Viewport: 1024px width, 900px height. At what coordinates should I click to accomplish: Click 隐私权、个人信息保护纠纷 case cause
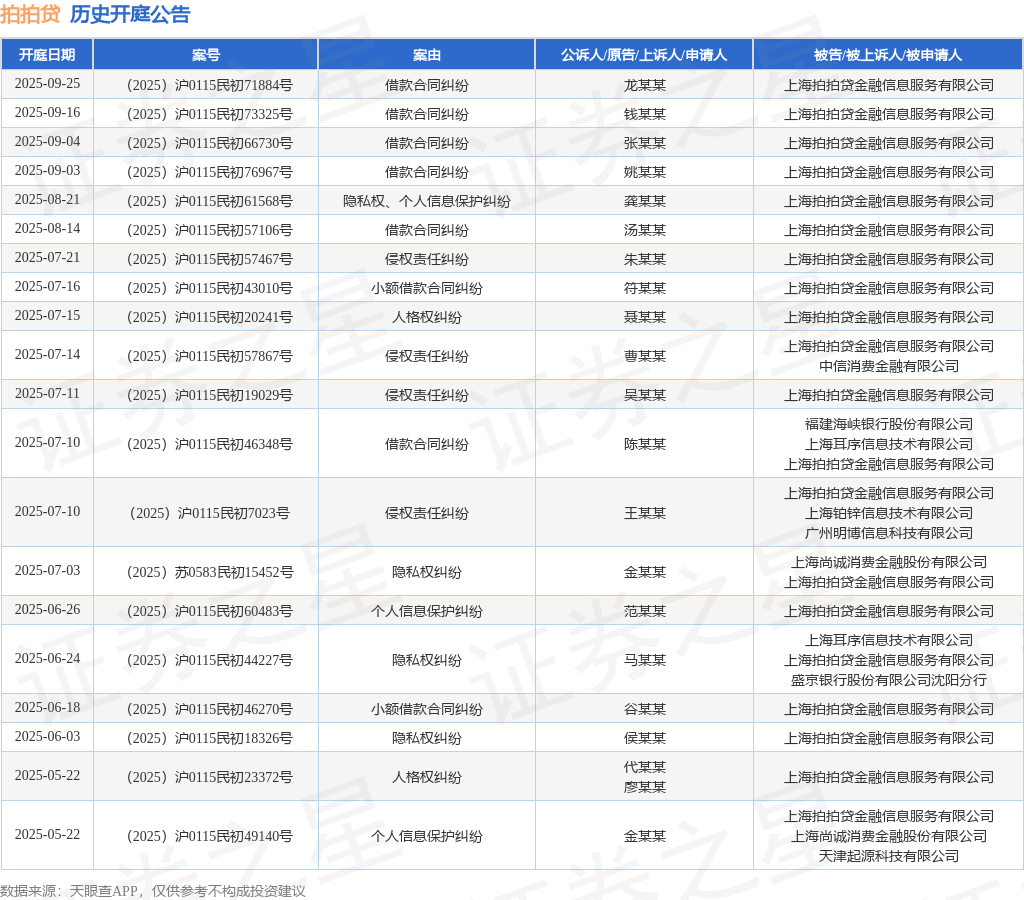pyautogui.click(x=426, y=201)
